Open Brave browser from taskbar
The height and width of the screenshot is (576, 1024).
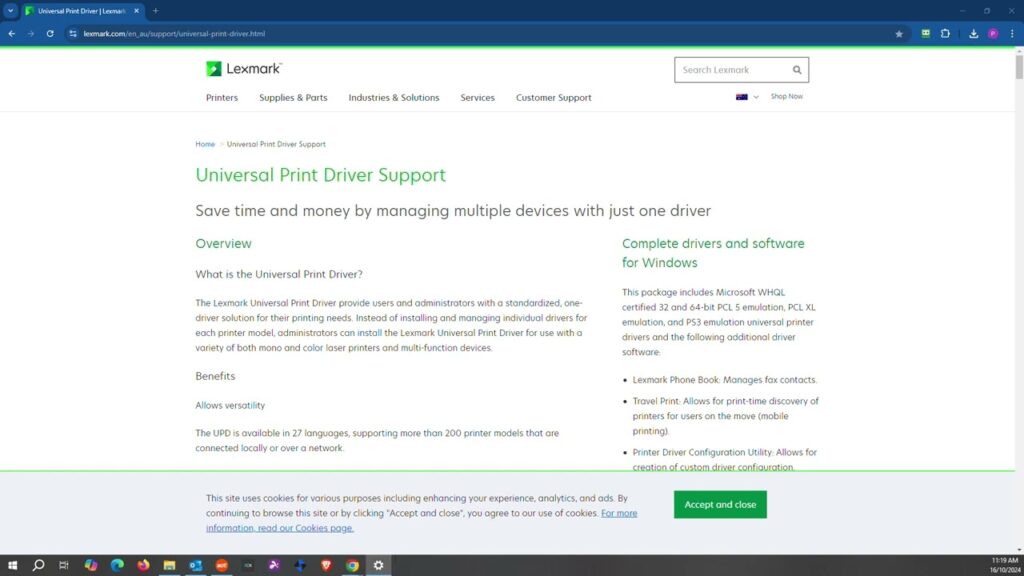click(x=326, y=565)
